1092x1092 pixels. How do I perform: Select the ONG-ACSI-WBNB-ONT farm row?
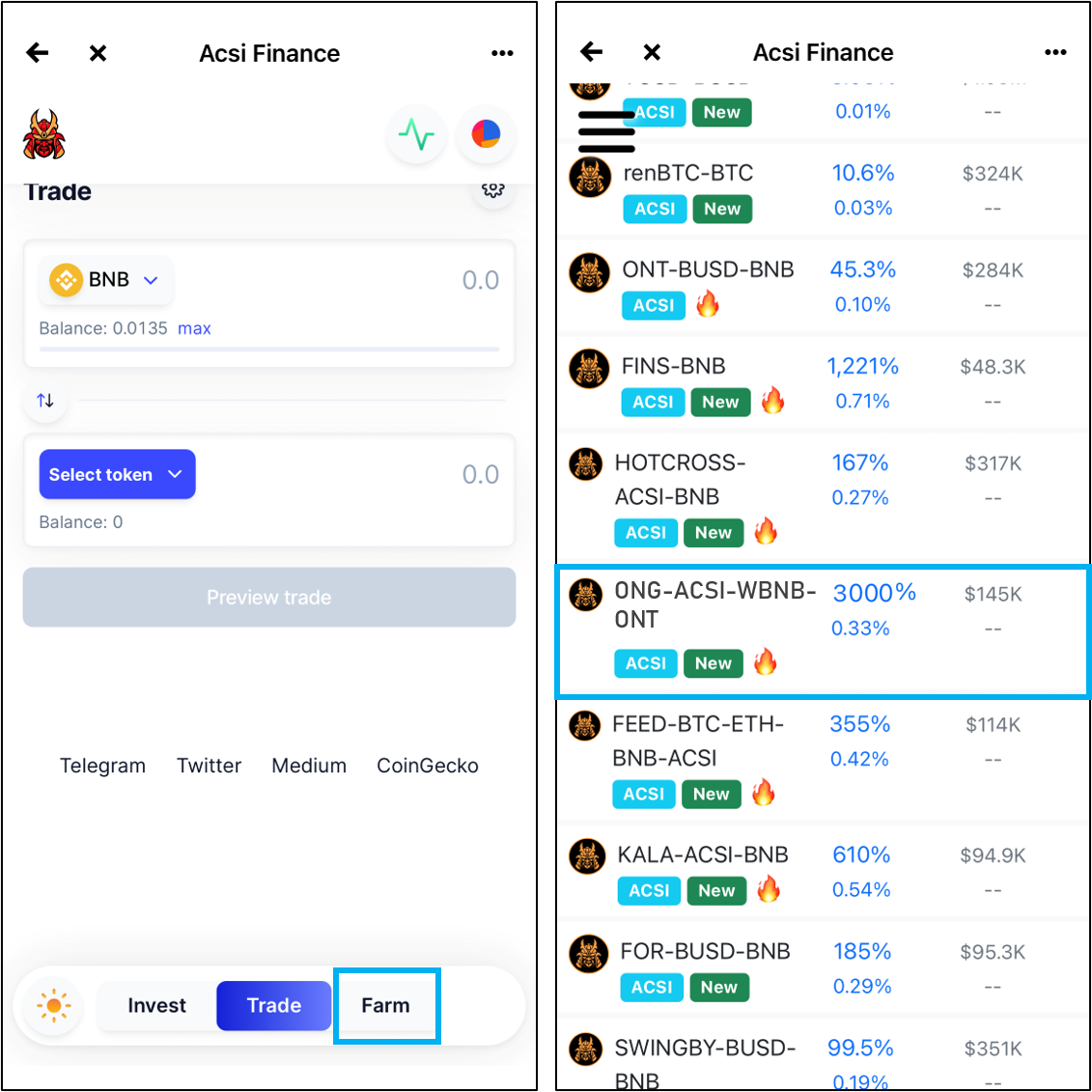823,630
